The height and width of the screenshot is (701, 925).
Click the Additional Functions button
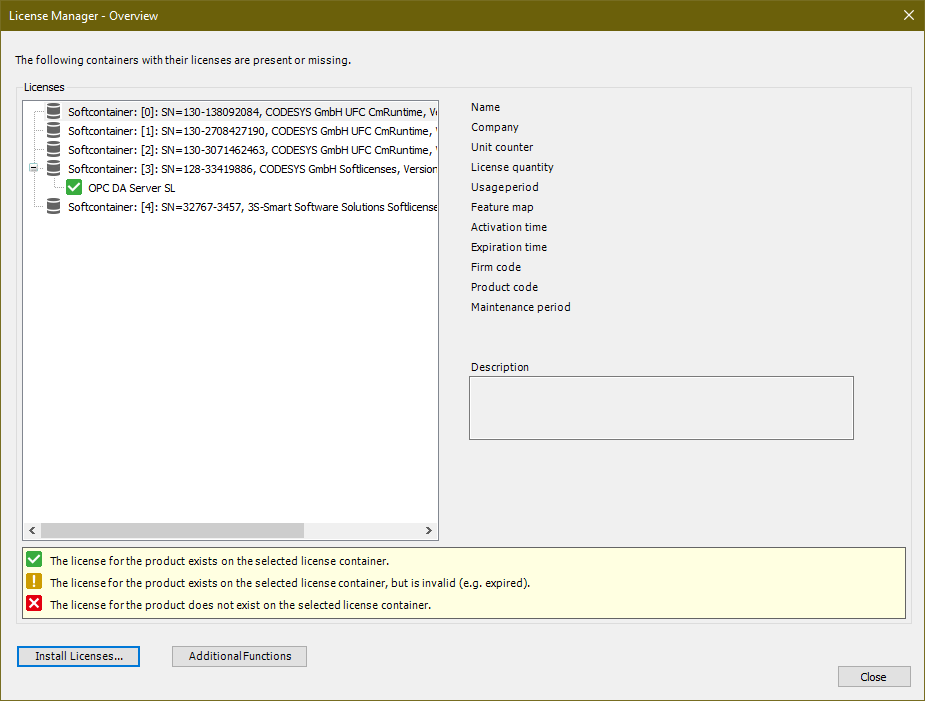click(239, 656)
